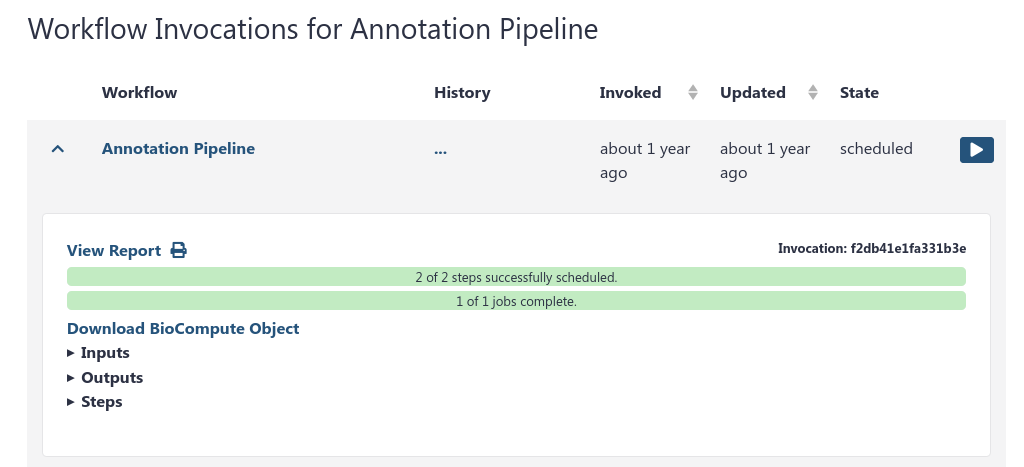Click the sort arrows on the Updated column
This screenshot has width=1024, height=467.
tap(812, 93)
